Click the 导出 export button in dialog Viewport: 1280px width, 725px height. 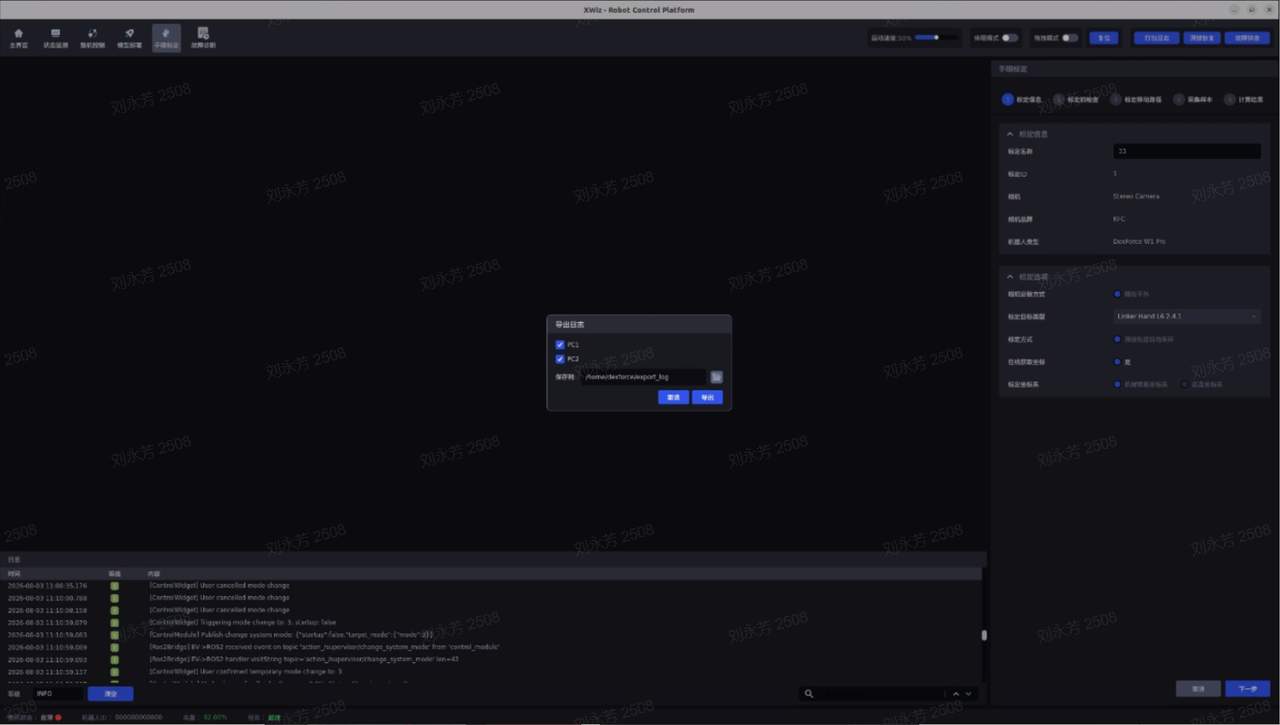707,397
